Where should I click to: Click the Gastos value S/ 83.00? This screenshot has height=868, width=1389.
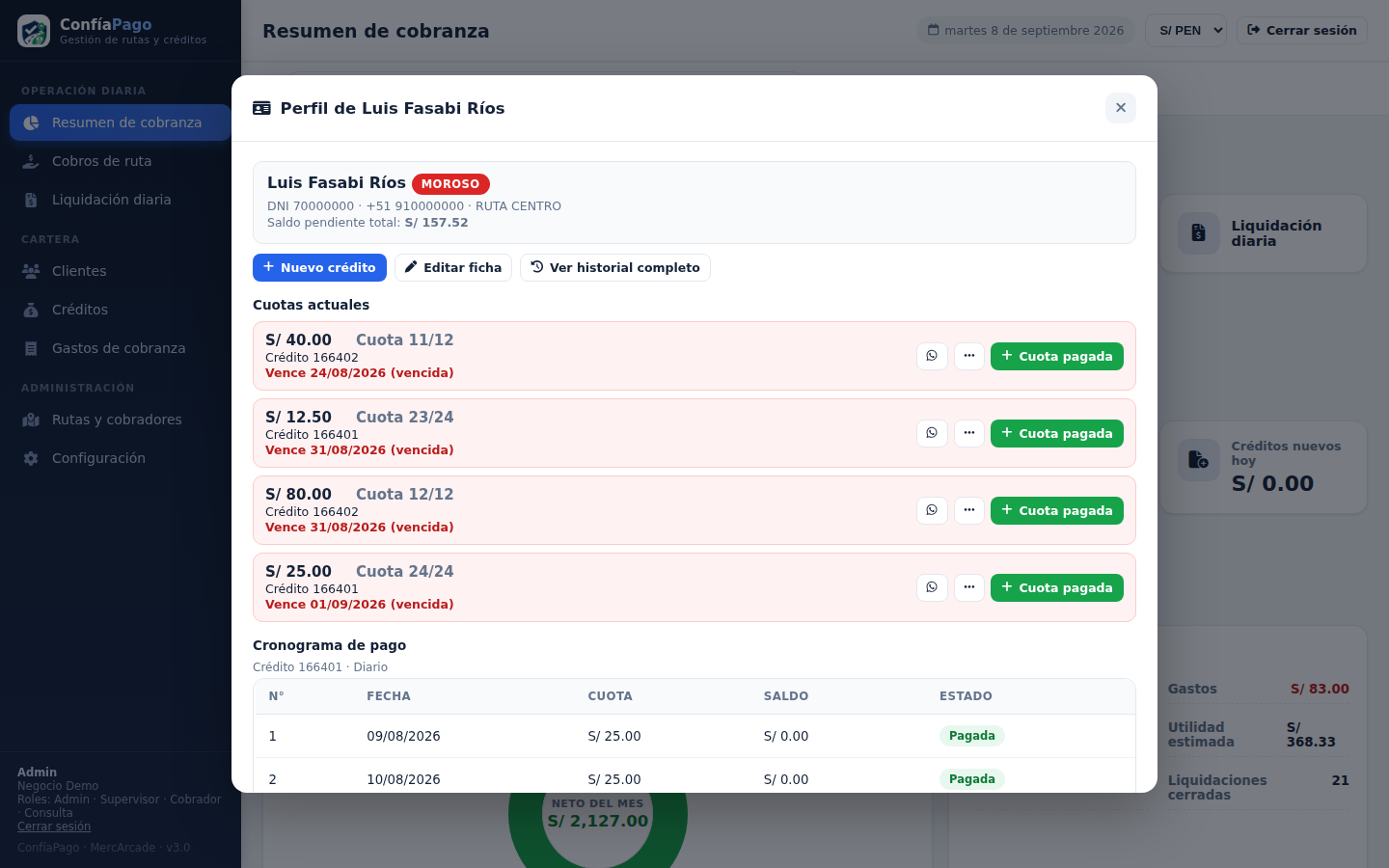click(x=1320, y=689)
